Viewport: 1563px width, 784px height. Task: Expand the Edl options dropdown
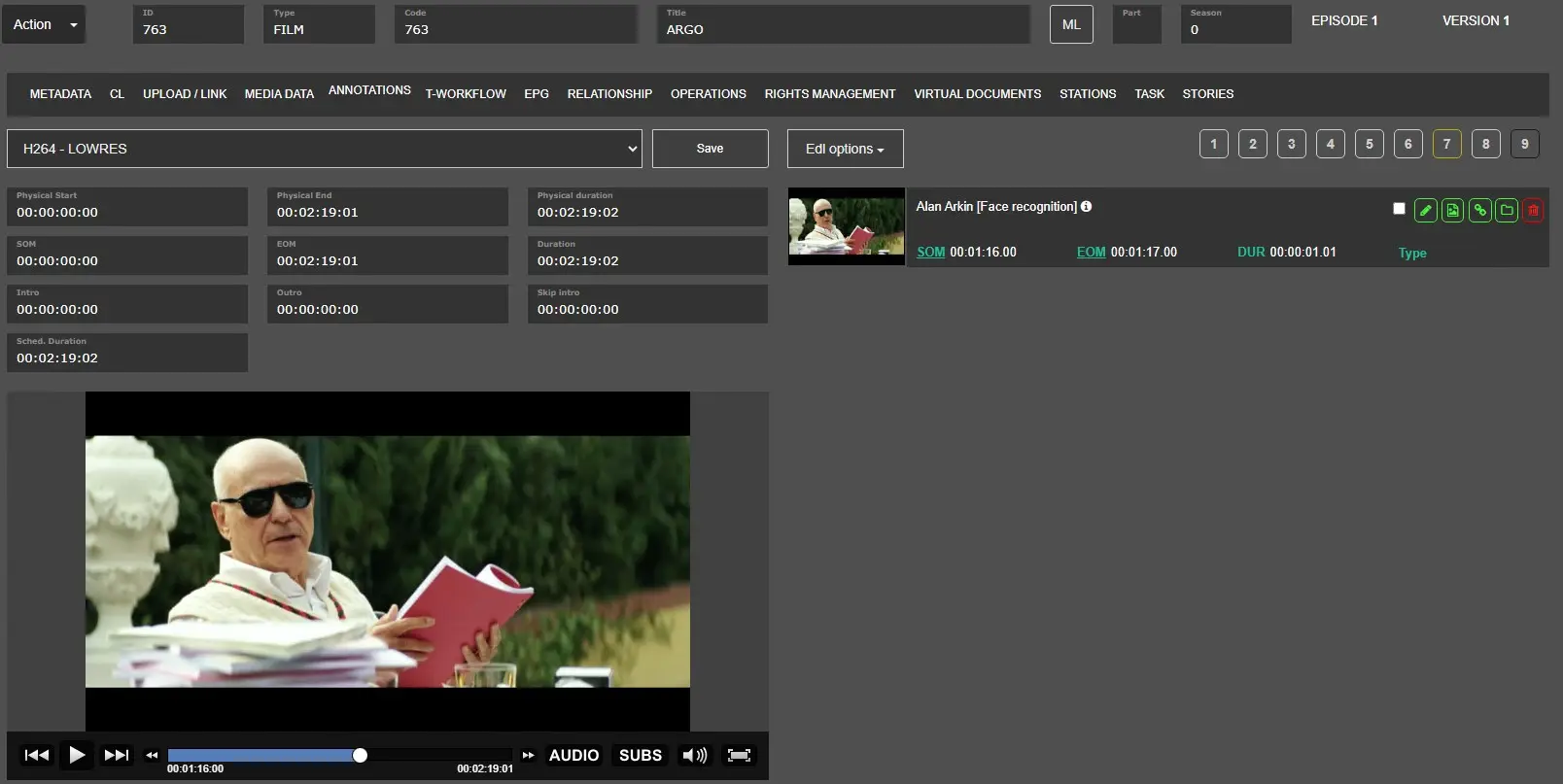point(845,149)
